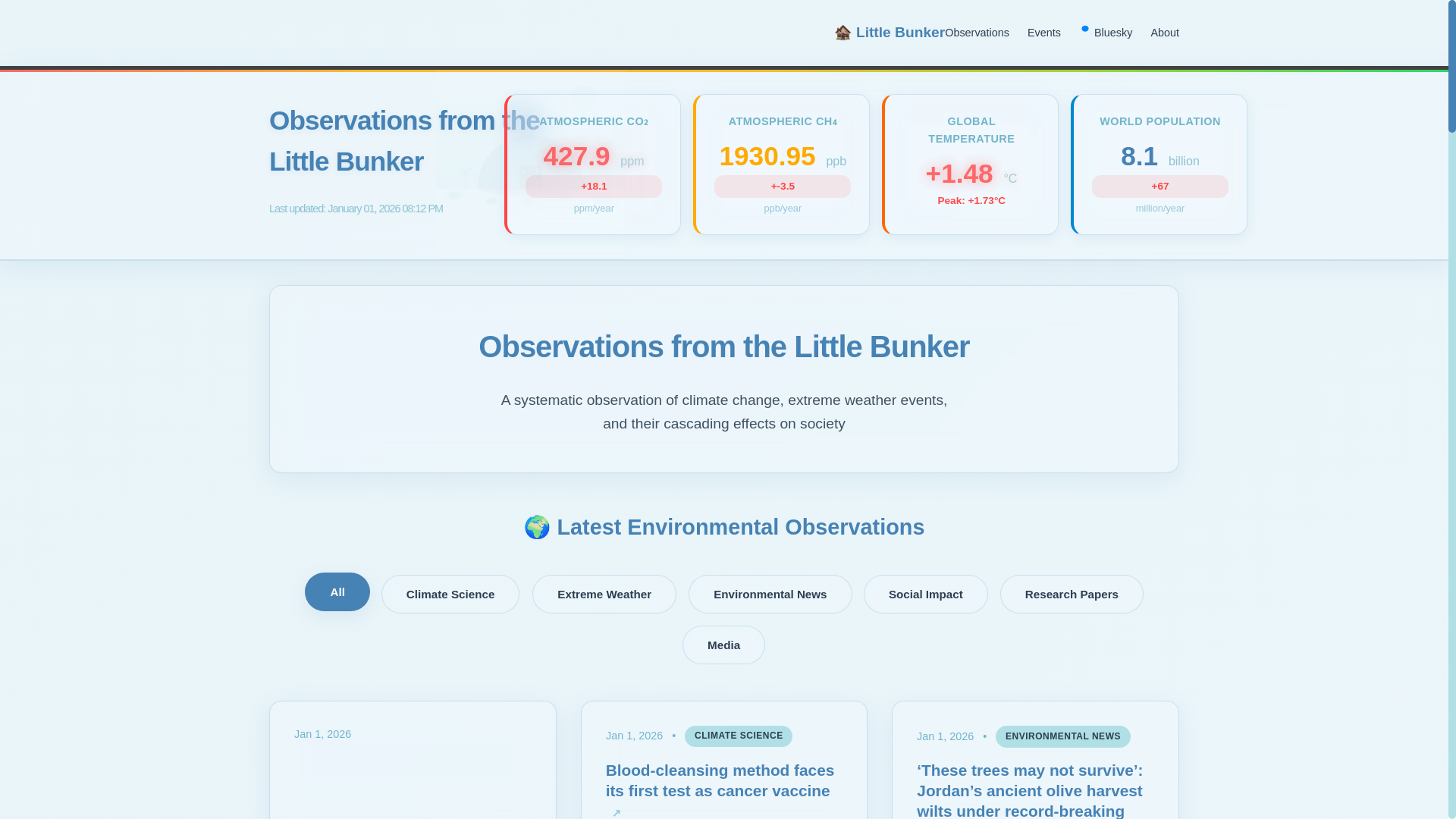Click the Peak: +1.73°C text

[971, 201]
